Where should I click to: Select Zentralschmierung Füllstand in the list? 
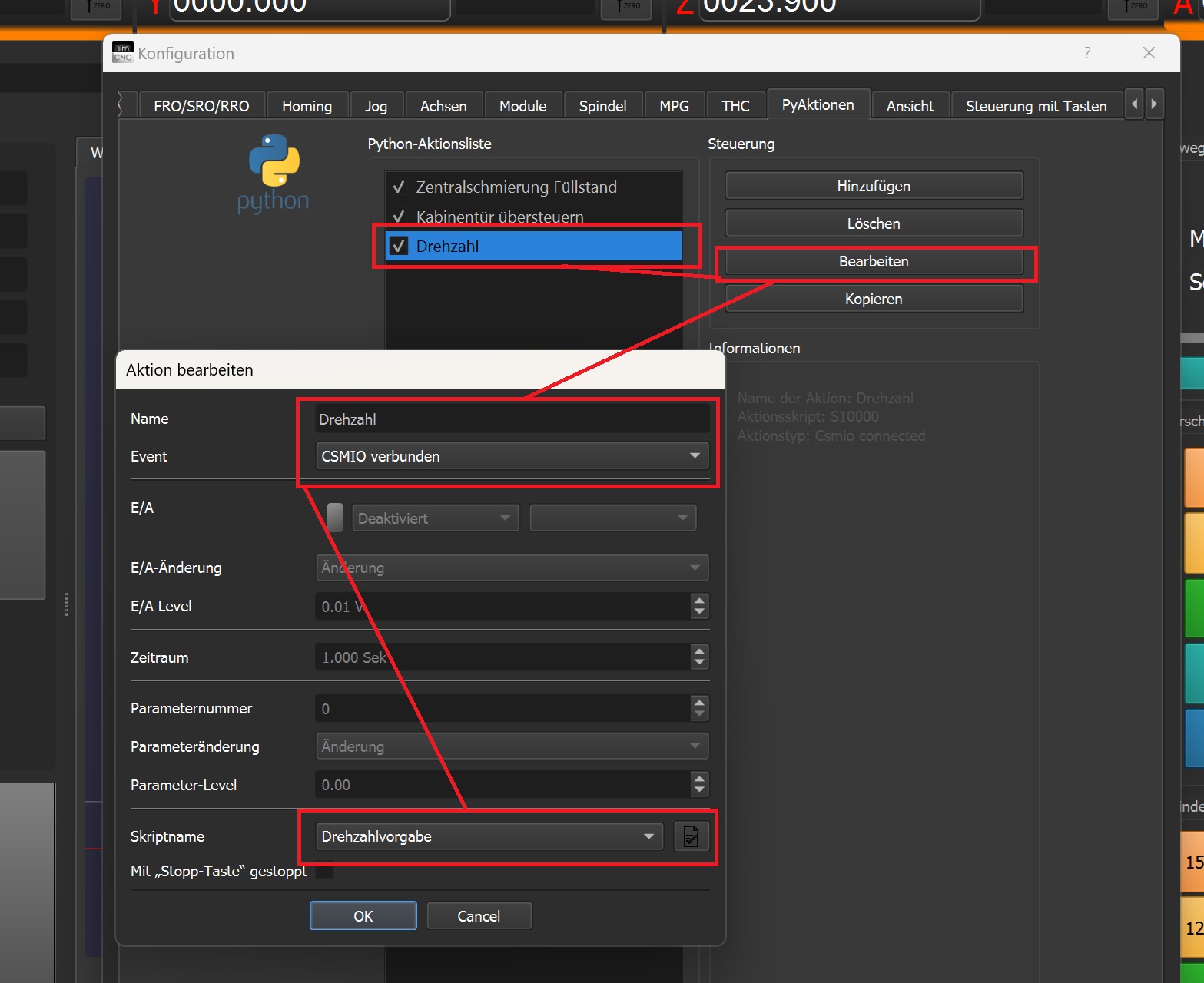(x=534, y=187)
